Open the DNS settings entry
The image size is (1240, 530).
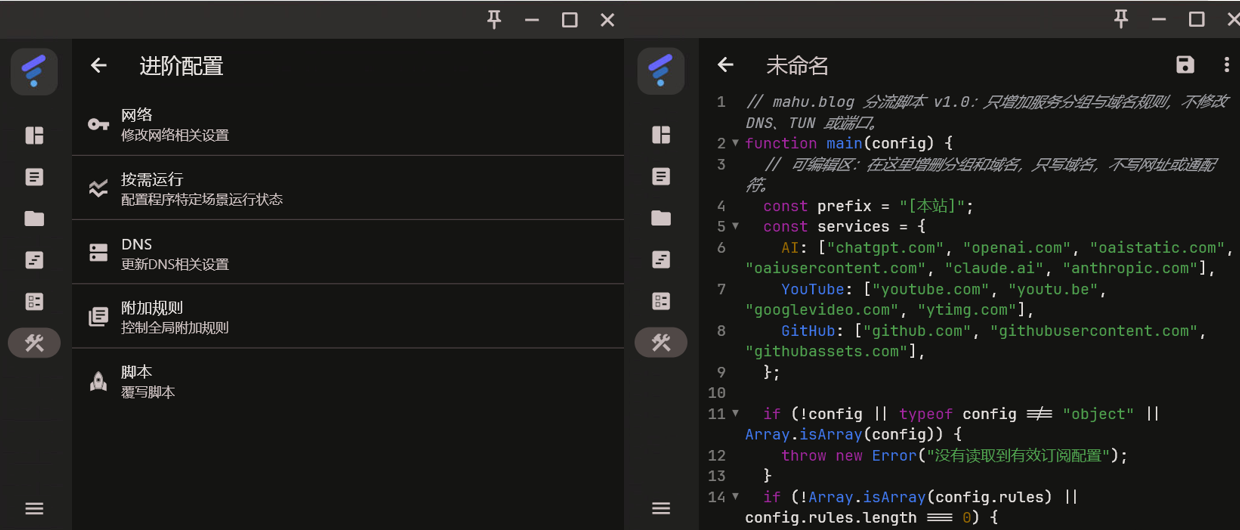click(x=348, y=252)
